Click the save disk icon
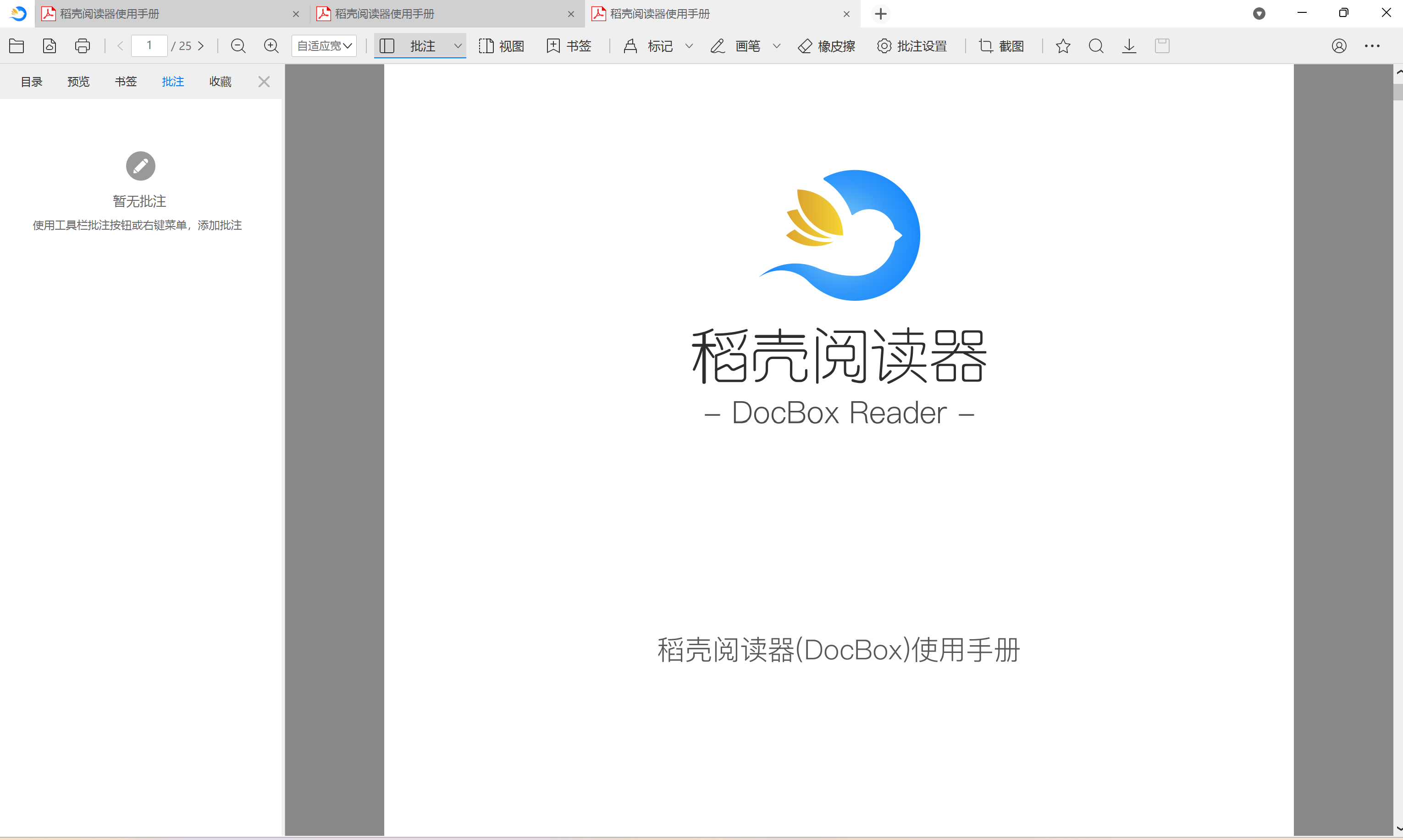This screenshot has width=1403, height=840. 1162,46
